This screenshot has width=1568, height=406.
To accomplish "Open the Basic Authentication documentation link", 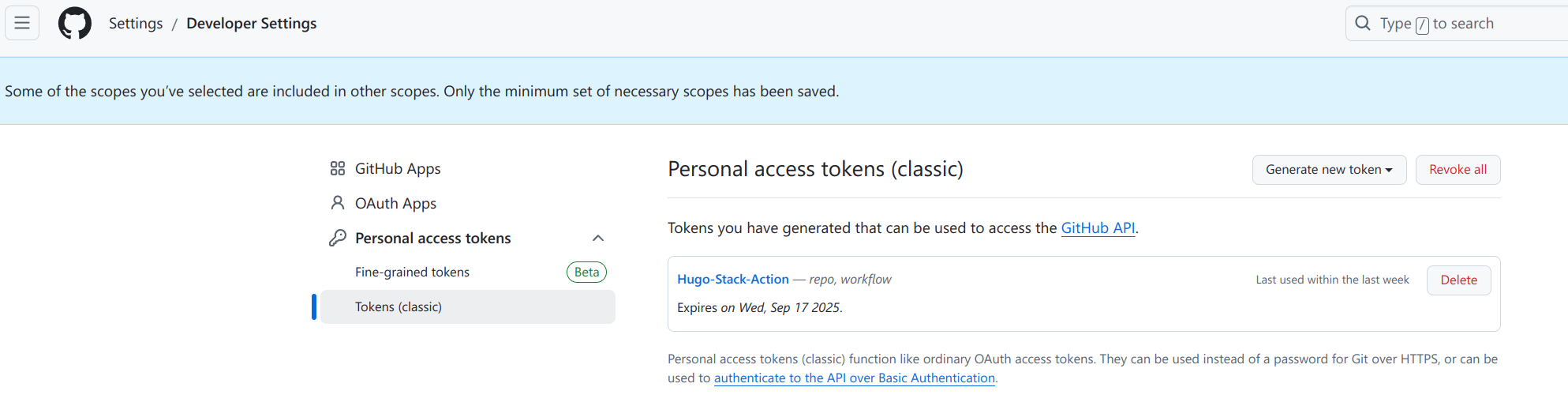I will tap(854, 378).
